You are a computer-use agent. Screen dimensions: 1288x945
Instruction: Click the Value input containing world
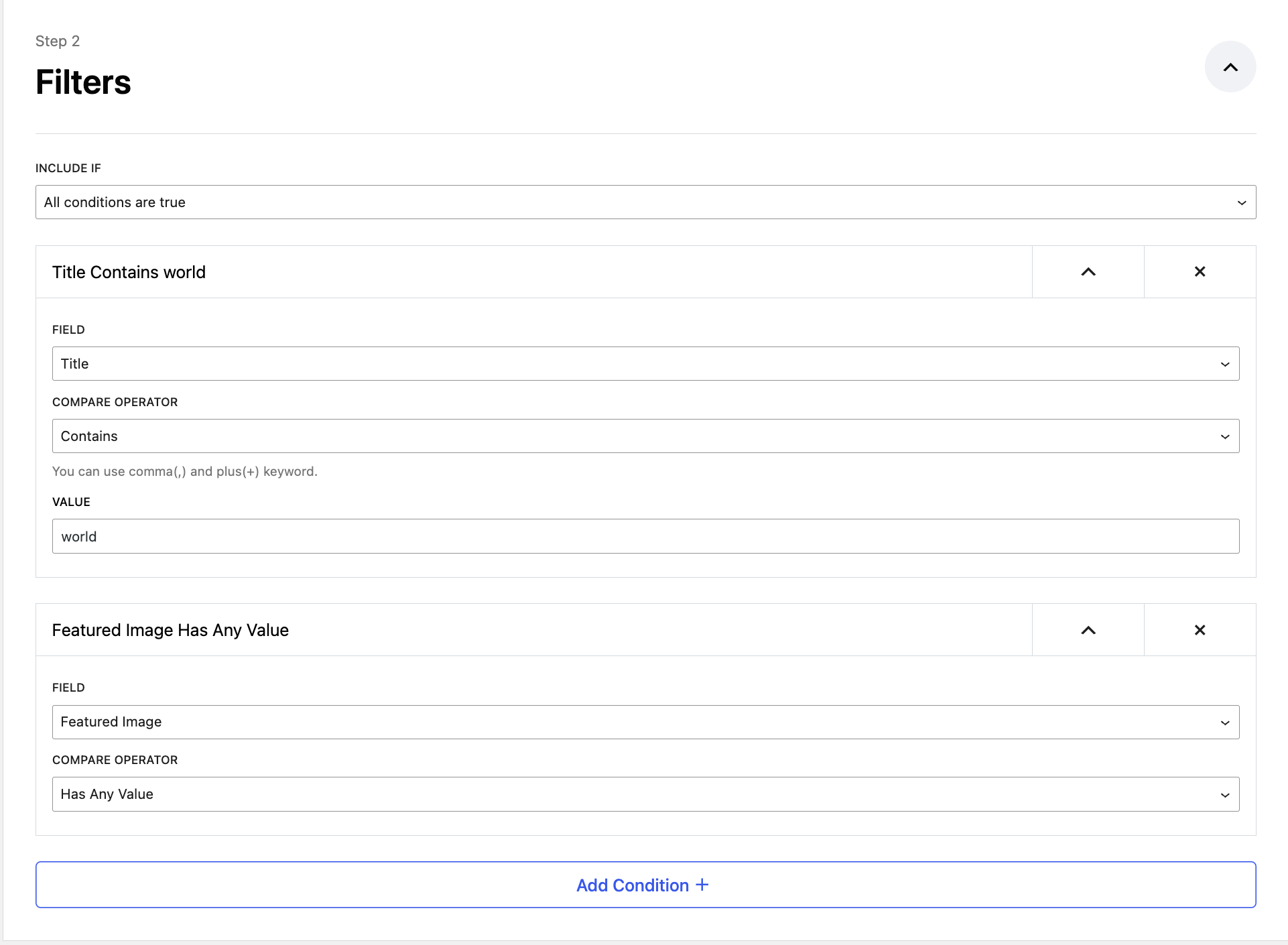pyautogui.click(x=645, y=536)
